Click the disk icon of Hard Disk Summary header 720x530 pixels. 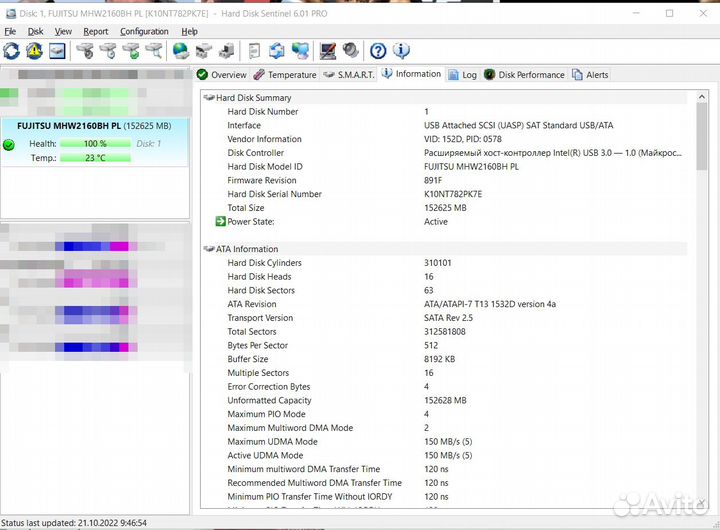click(x=209, y=97)
